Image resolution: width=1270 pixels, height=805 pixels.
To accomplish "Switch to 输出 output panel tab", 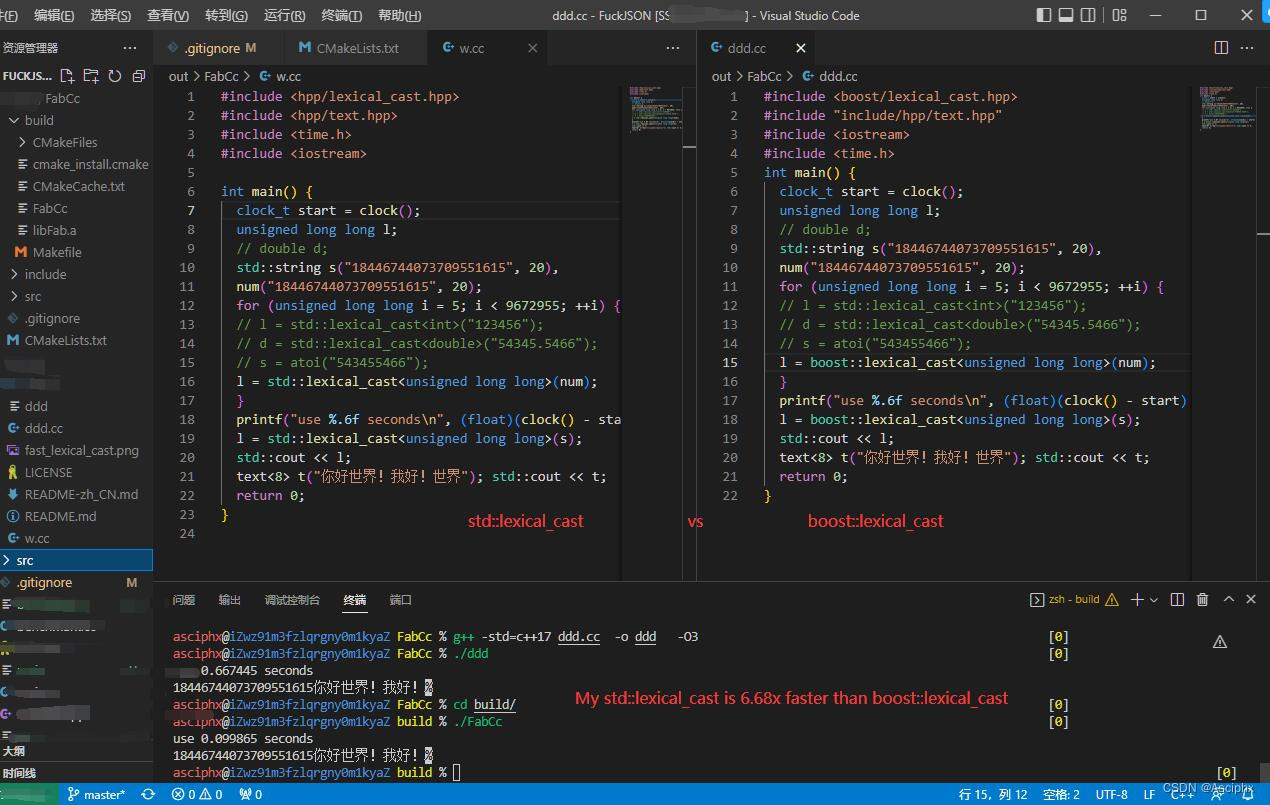I will click(230, 600).
